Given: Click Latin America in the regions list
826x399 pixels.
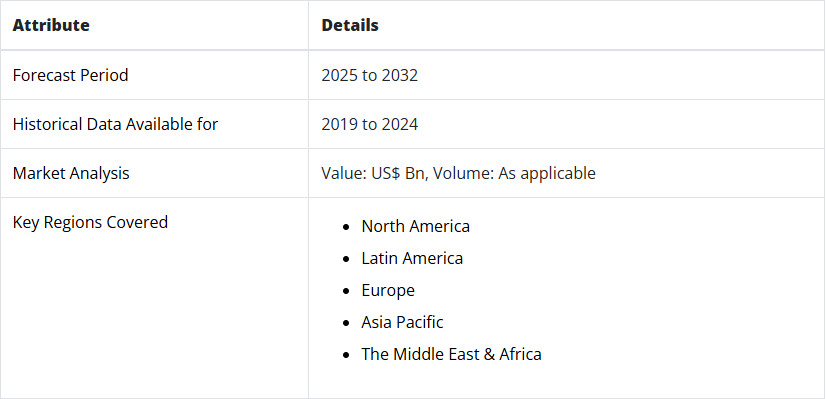Looking at the screenshot, I should tap(412, 258).
